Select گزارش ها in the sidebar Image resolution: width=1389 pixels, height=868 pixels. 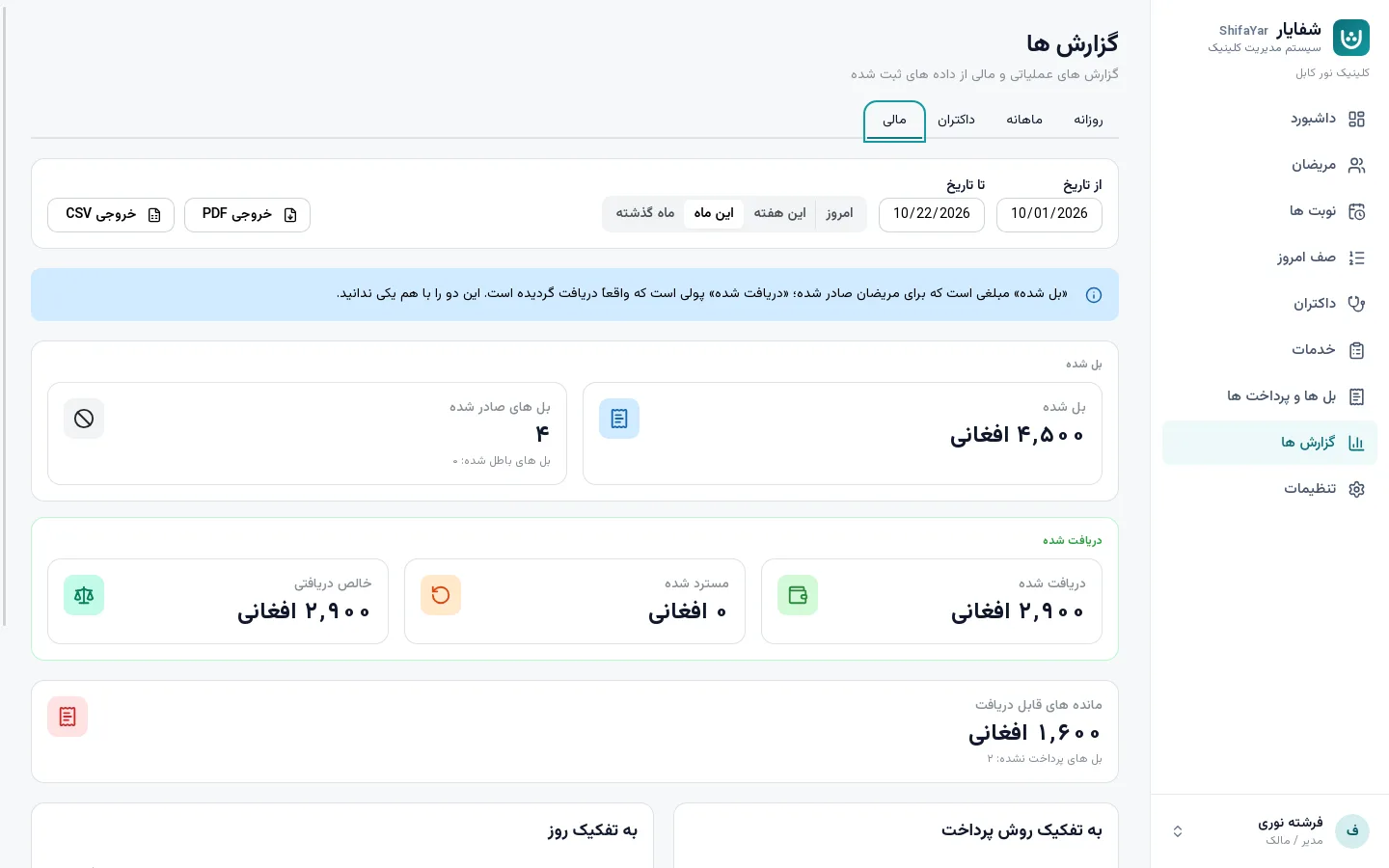point(1269,443)
